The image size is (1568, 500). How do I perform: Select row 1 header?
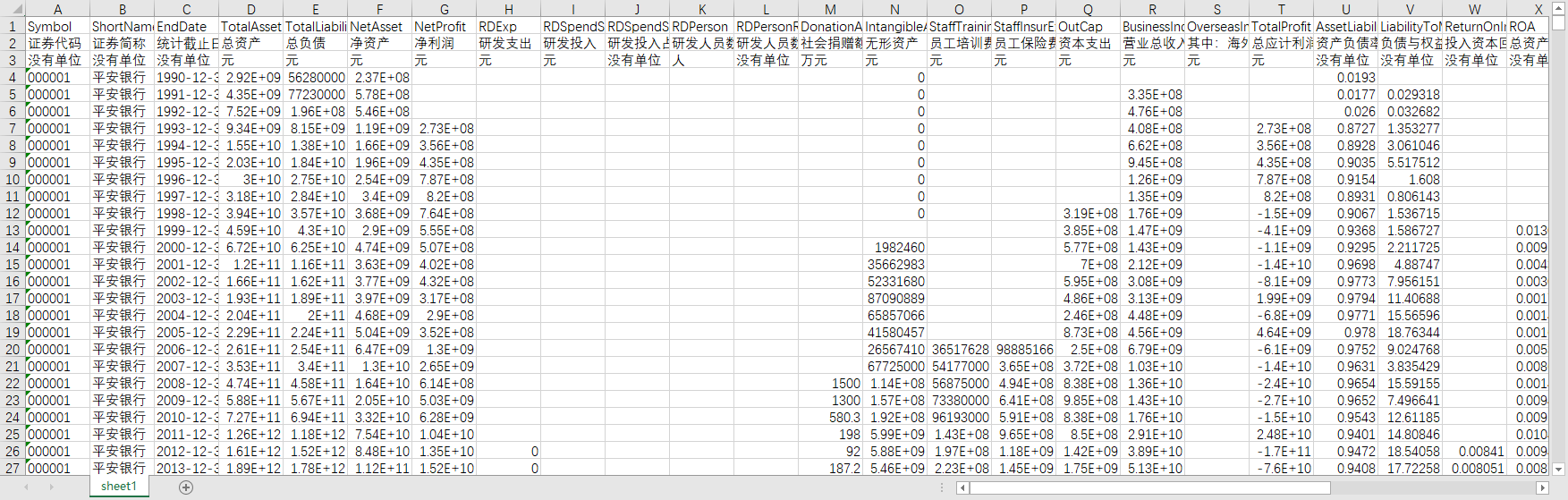(x=13, y=27)
